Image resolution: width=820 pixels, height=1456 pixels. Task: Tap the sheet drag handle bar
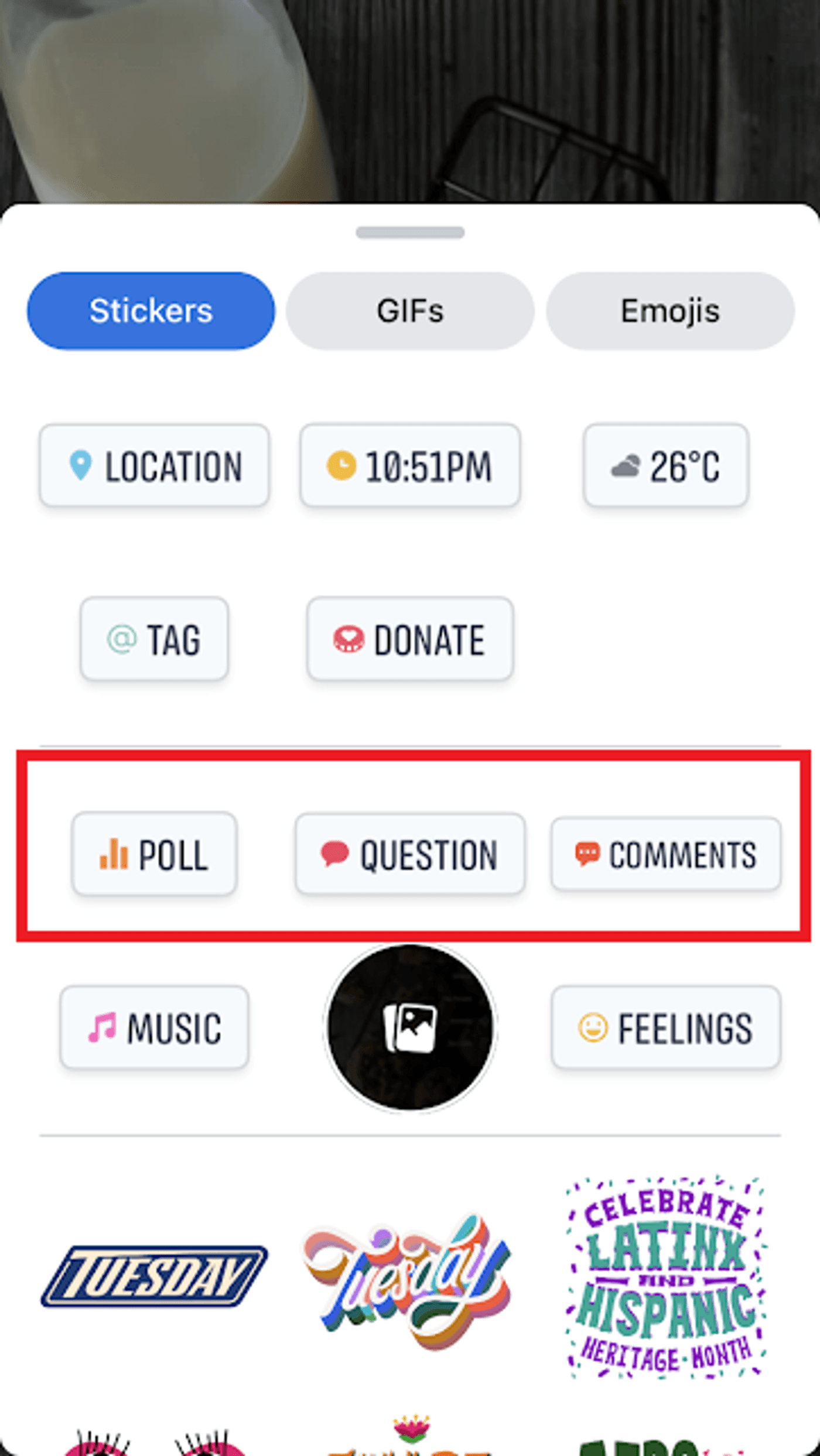(410, 232)
